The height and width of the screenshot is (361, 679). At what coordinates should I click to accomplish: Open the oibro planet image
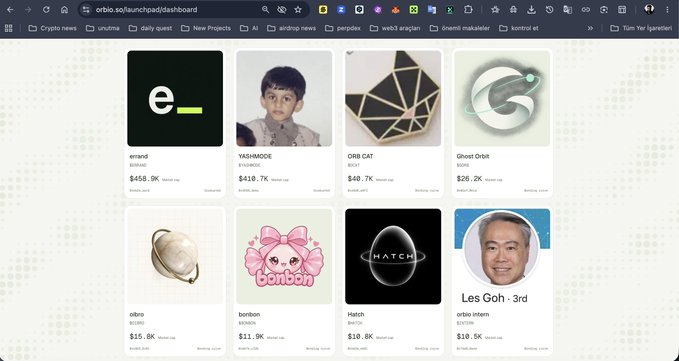(x=175, y=256)
